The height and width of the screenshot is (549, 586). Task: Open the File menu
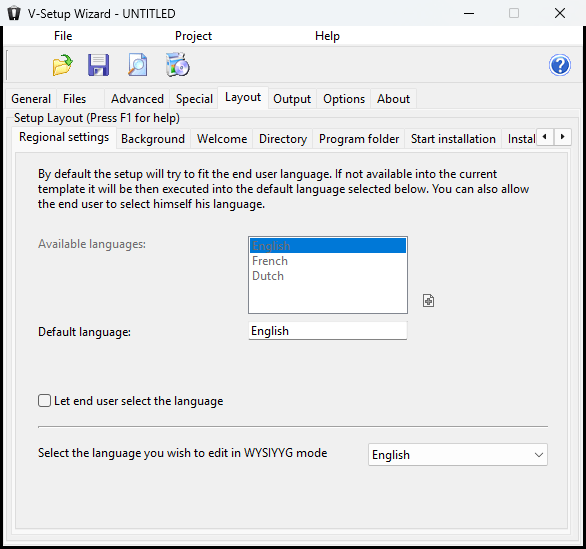pos(63,36)
